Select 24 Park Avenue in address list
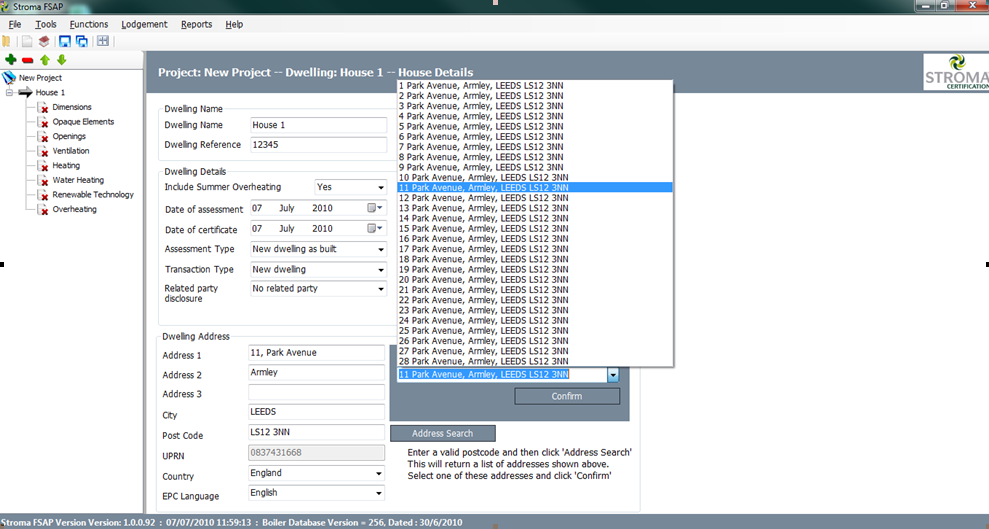The width and height of the screenshot is (989, 529). 535,320
